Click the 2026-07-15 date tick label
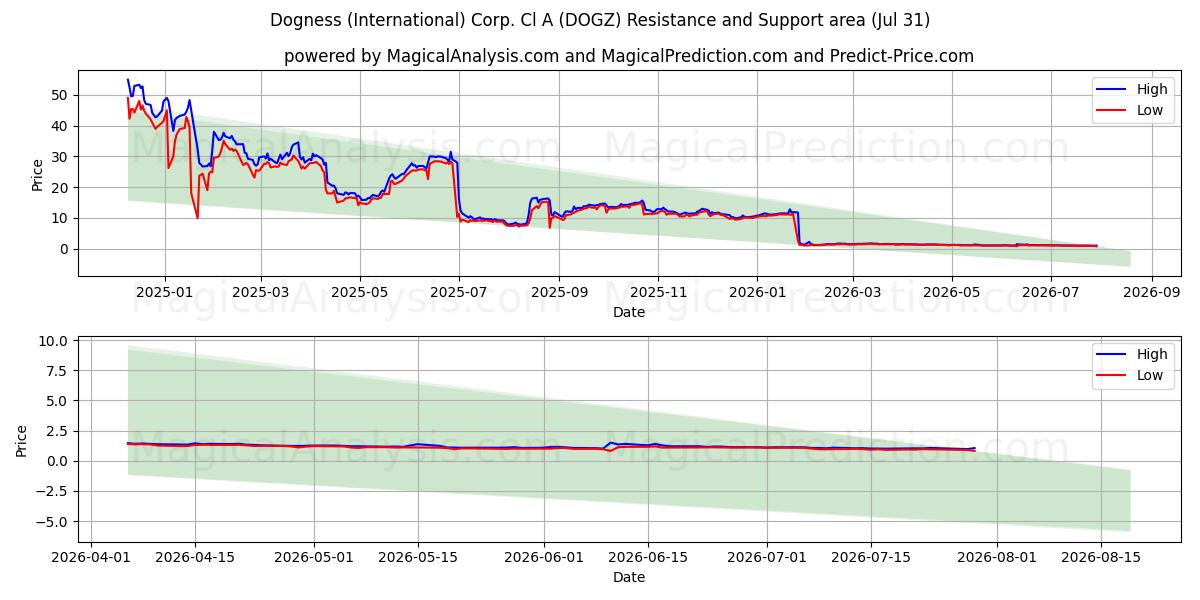1200x600 pixels. pos(872,557)
